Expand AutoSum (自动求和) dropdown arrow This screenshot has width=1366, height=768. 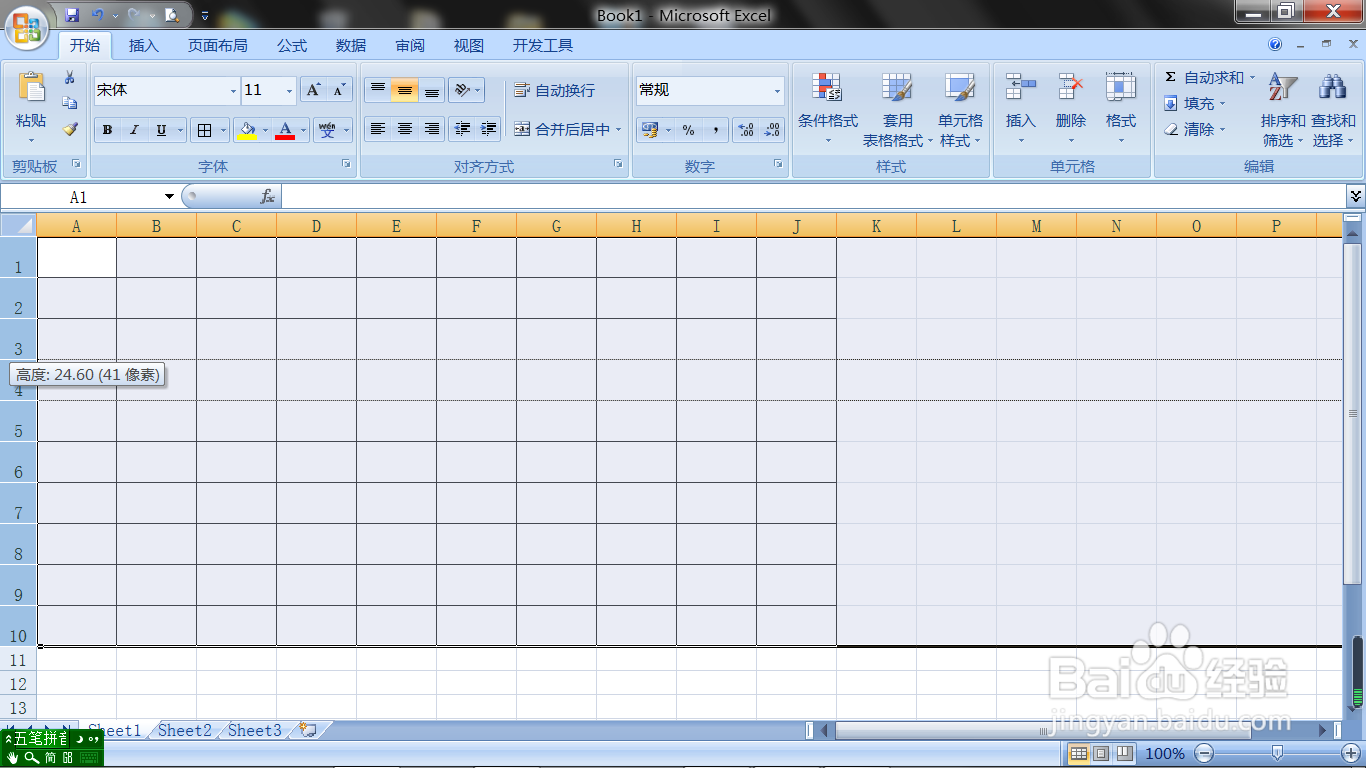click(x=1252, y=77)
